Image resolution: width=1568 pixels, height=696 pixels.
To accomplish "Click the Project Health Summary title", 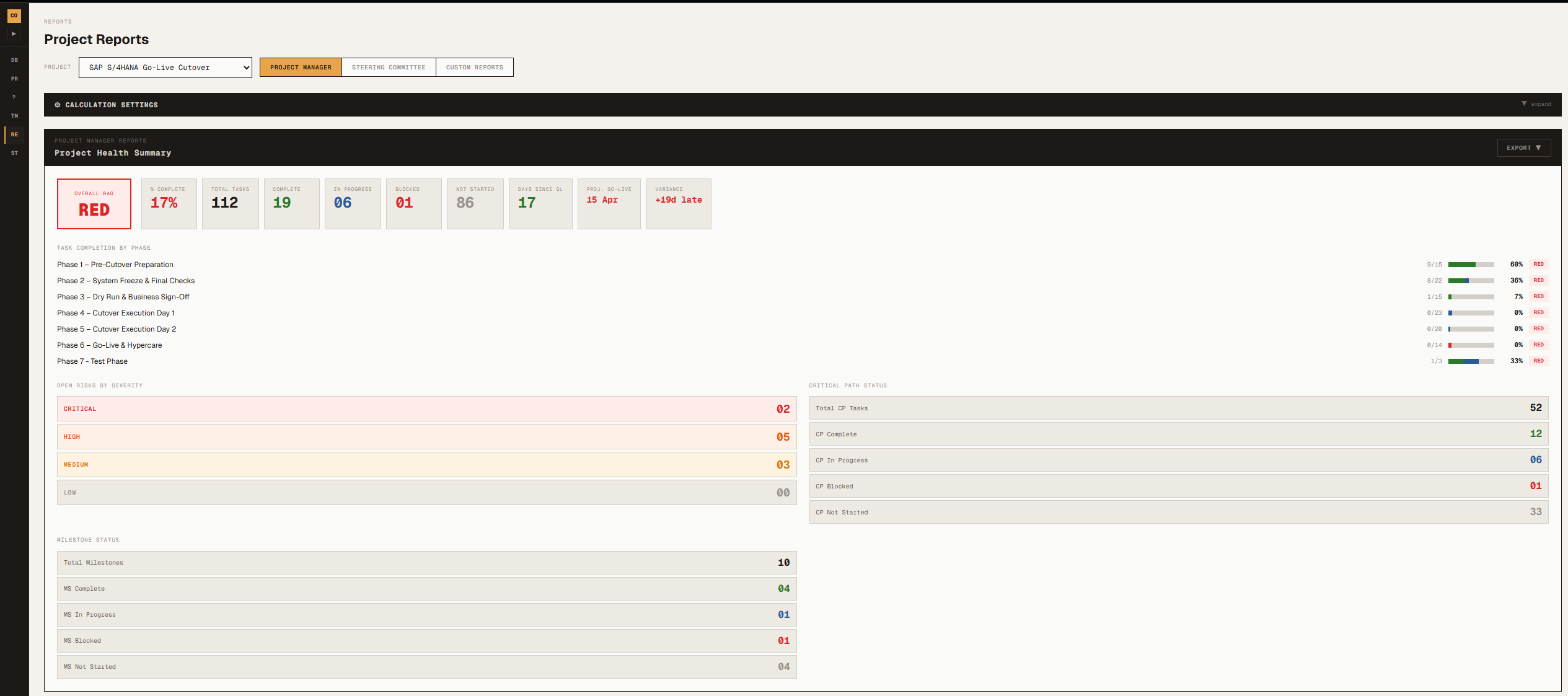I will click(x=113, y=153).
